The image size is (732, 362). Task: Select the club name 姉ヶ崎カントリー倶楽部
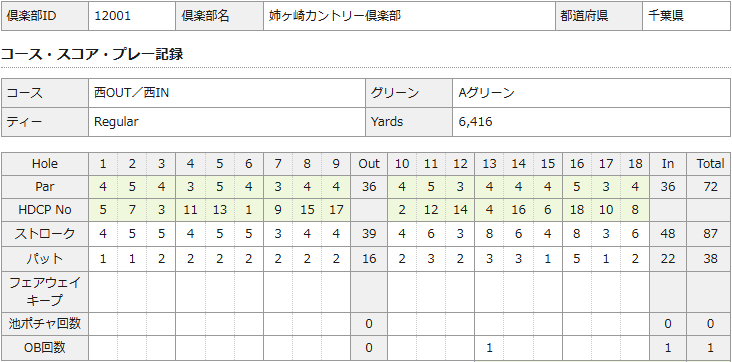[335, 16]
